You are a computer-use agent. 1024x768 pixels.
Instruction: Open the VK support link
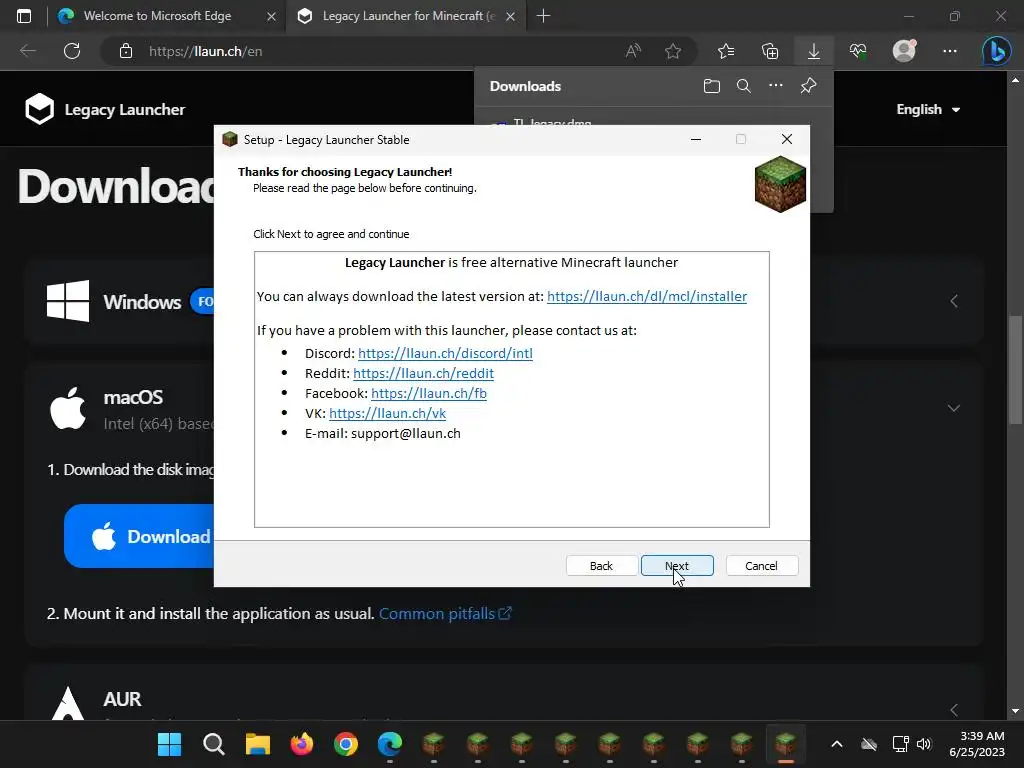387,413
